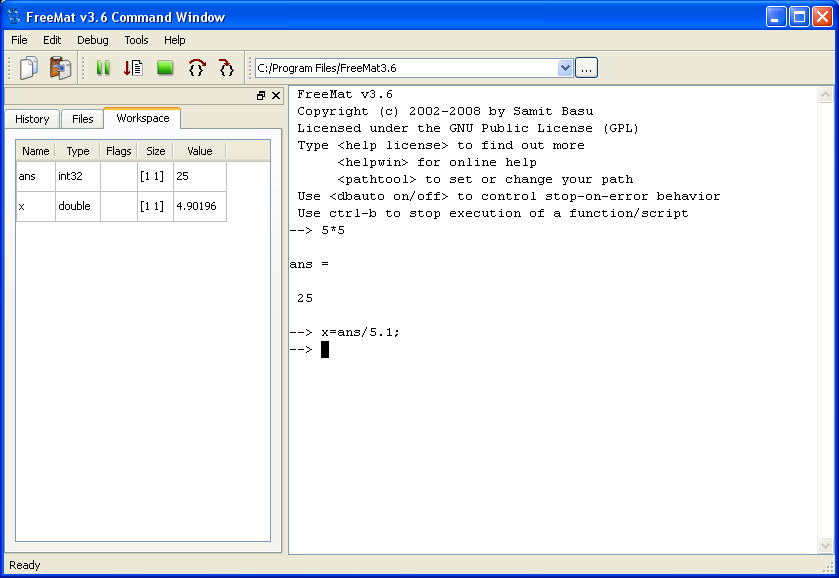Click the console scrollbar up arrow
Viewport: 839px width, 578px height.
coord(825,95)
